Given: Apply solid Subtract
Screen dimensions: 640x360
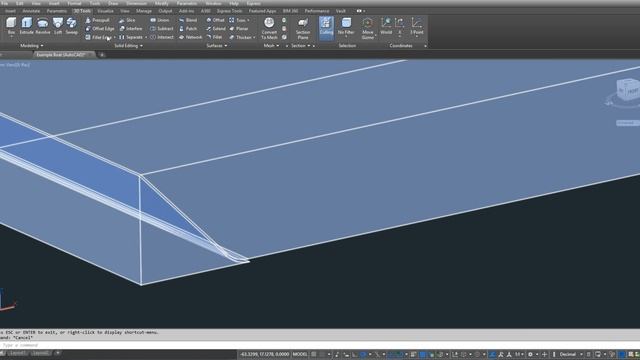Looking at the screenshot, I should 162,29.
